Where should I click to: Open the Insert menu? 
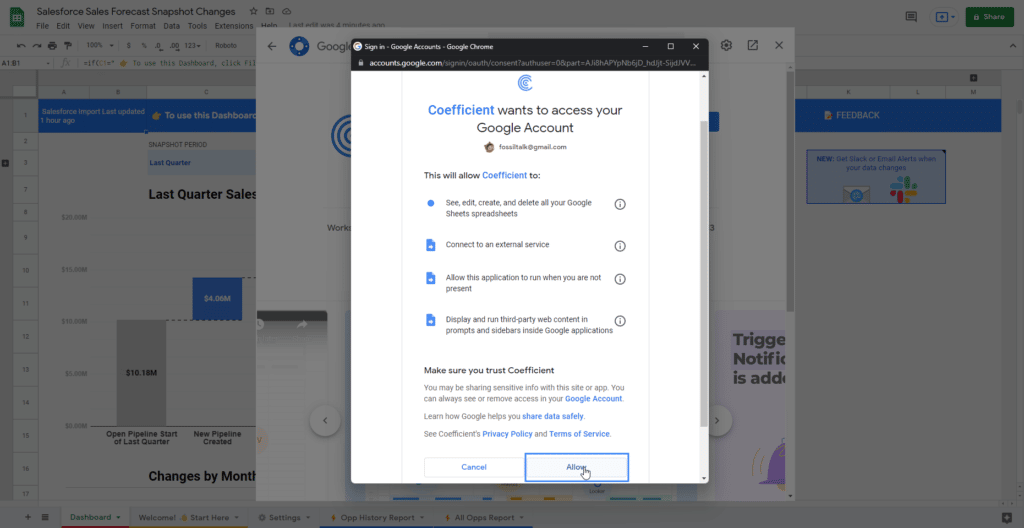pyautogui.click(x=112, y=26)
